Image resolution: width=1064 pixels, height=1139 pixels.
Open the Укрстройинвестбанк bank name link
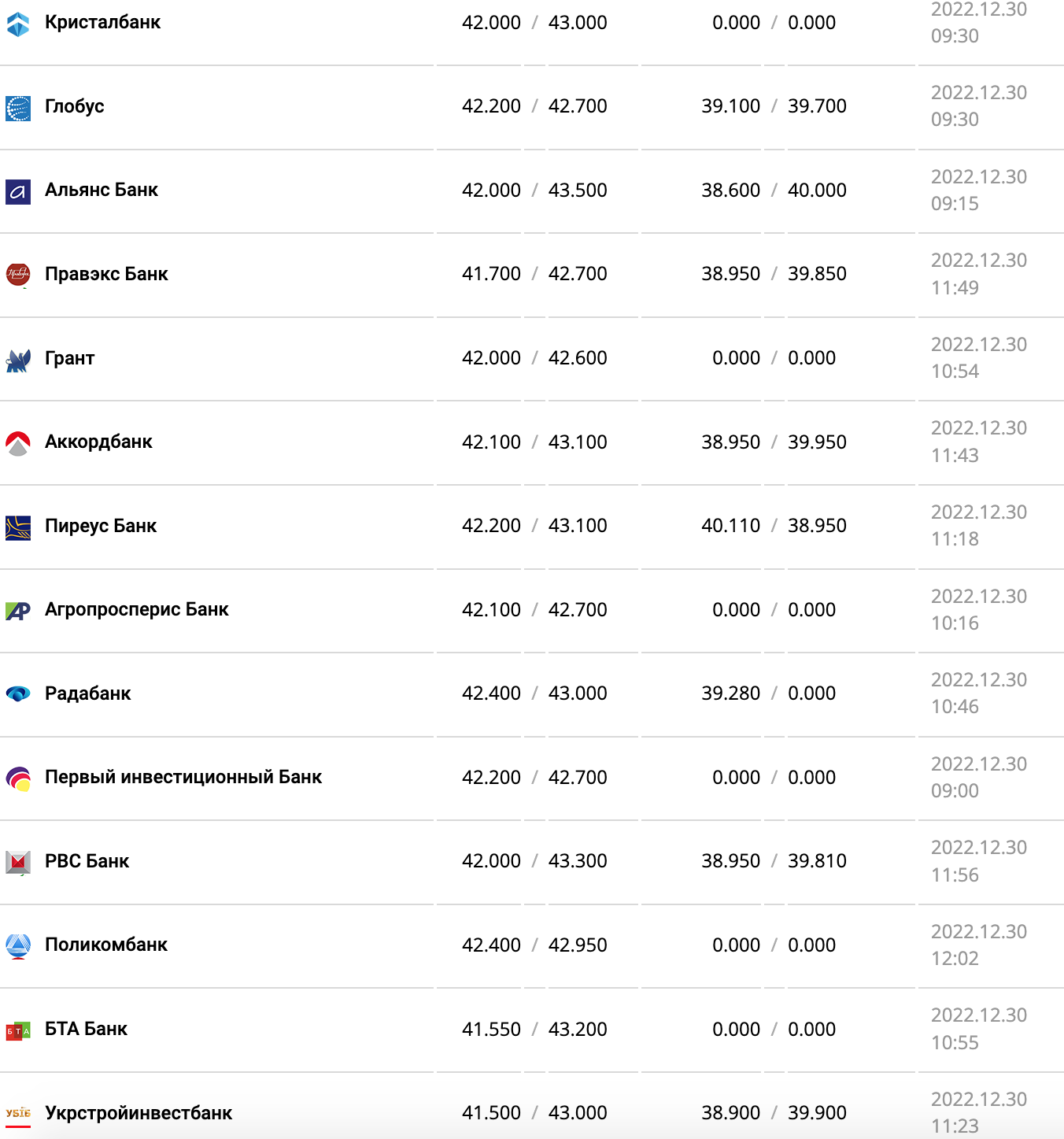[139, 1113]
